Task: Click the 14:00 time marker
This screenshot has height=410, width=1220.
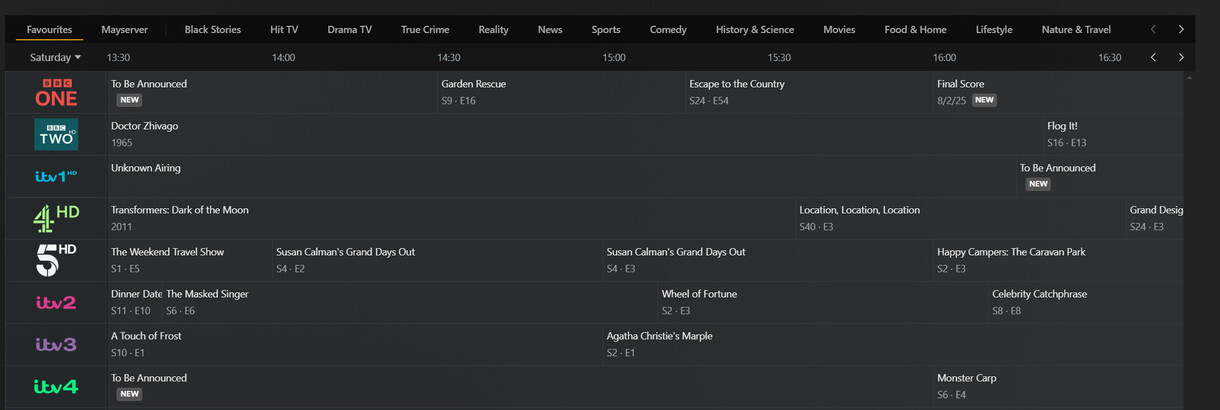Action: point(284,58)
